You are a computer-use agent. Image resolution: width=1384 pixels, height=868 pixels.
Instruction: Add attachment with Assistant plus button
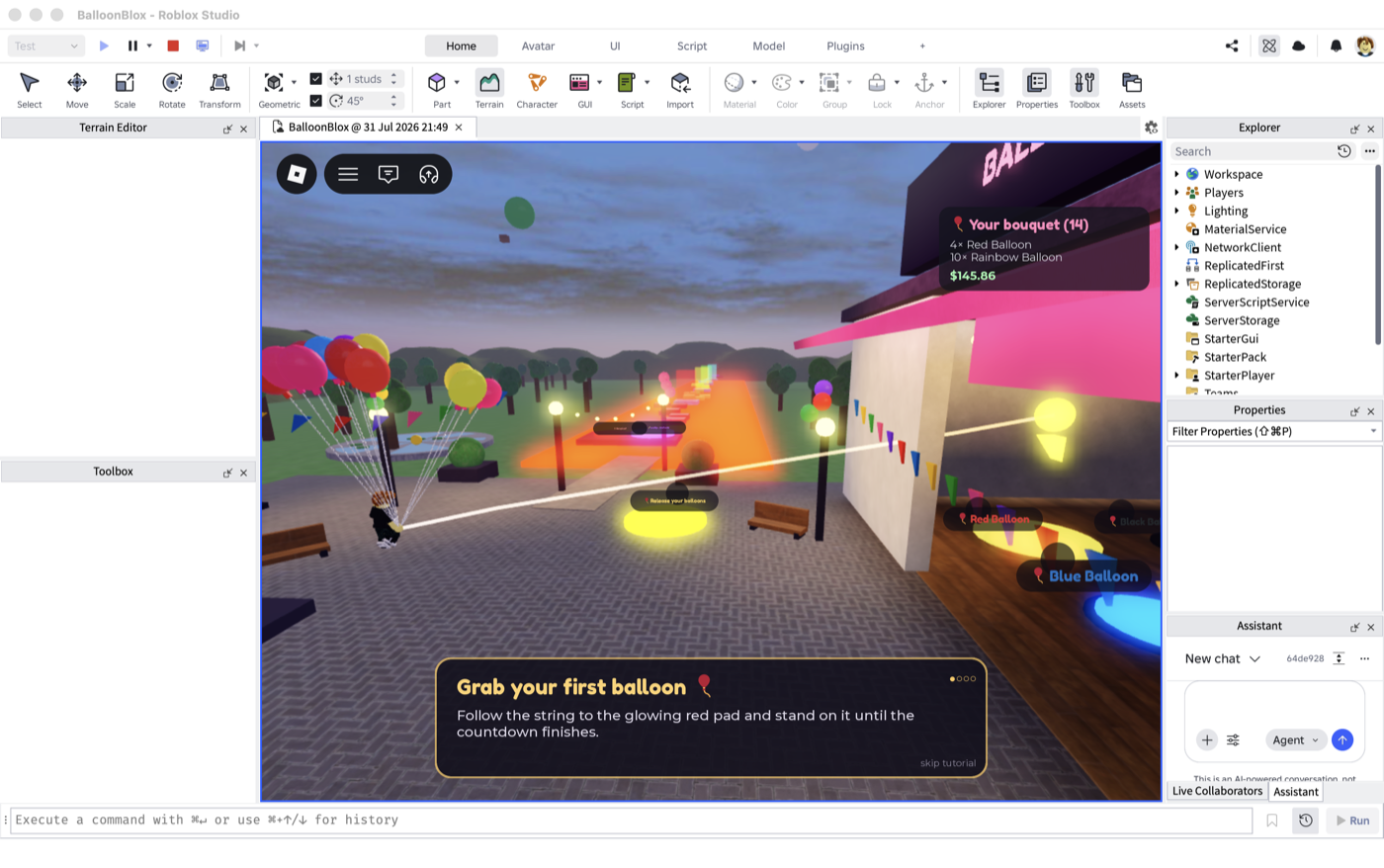pyautogui.click(x=1207, y=739)
